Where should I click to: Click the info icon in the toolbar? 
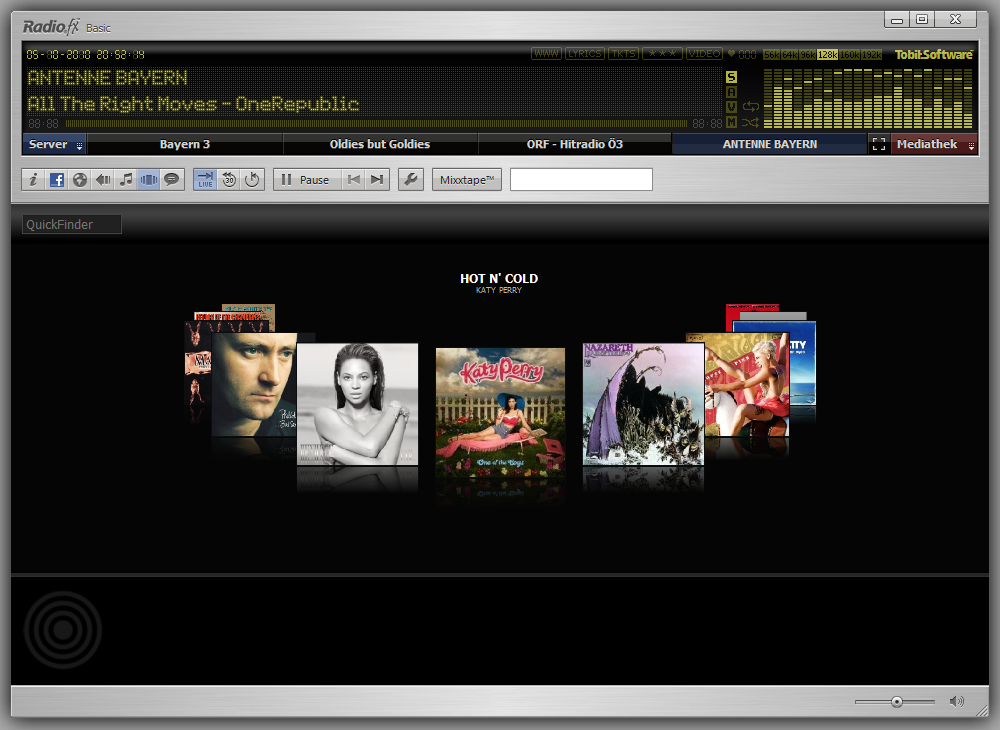point(34,180)
